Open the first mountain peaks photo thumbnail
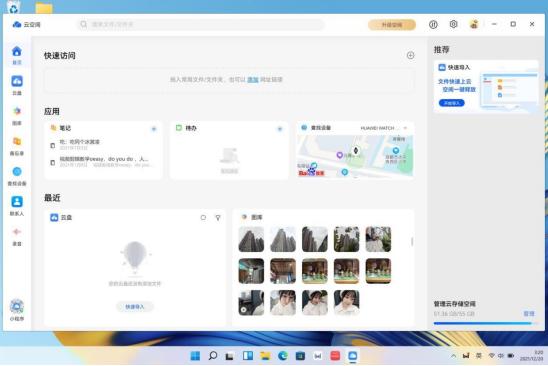The image size is (548, 366). pyautogui.click(x=251, y=239)
